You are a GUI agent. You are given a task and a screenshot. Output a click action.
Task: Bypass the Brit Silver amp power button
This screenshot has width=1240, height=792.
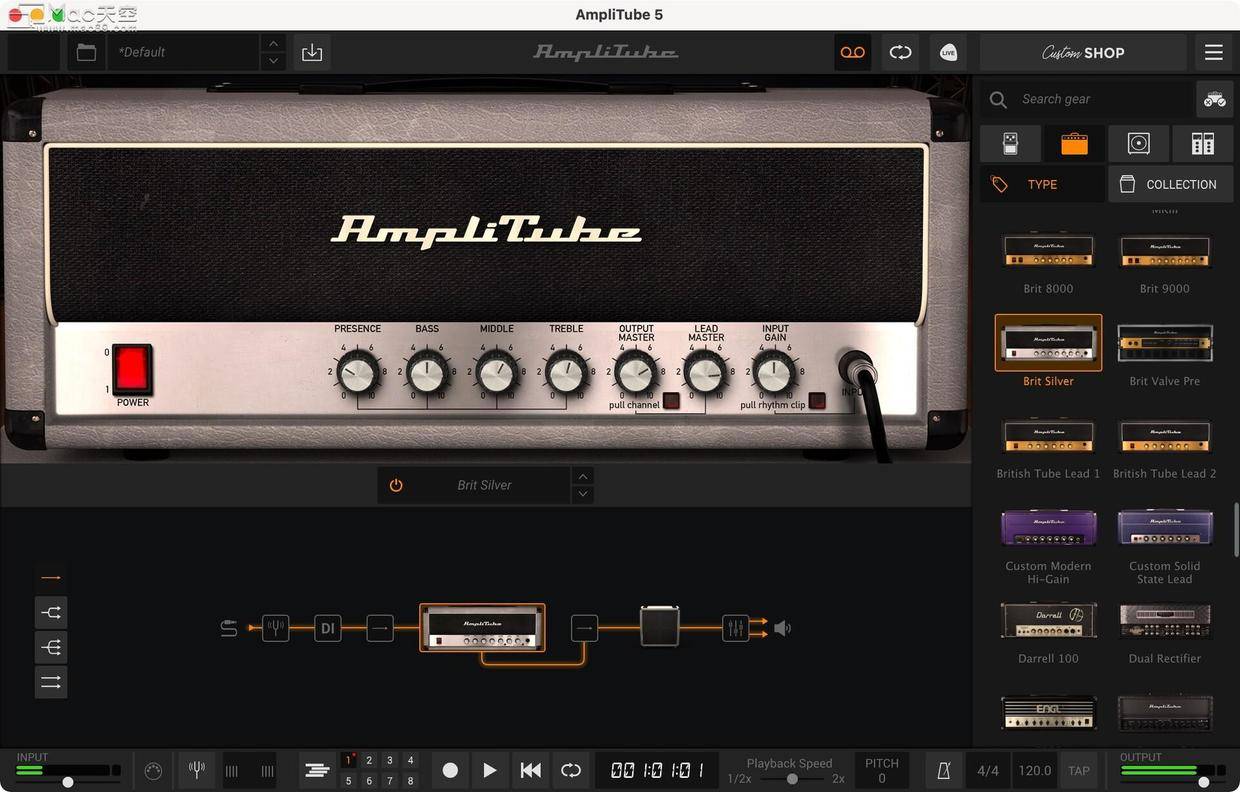click(x=396, y=485)
